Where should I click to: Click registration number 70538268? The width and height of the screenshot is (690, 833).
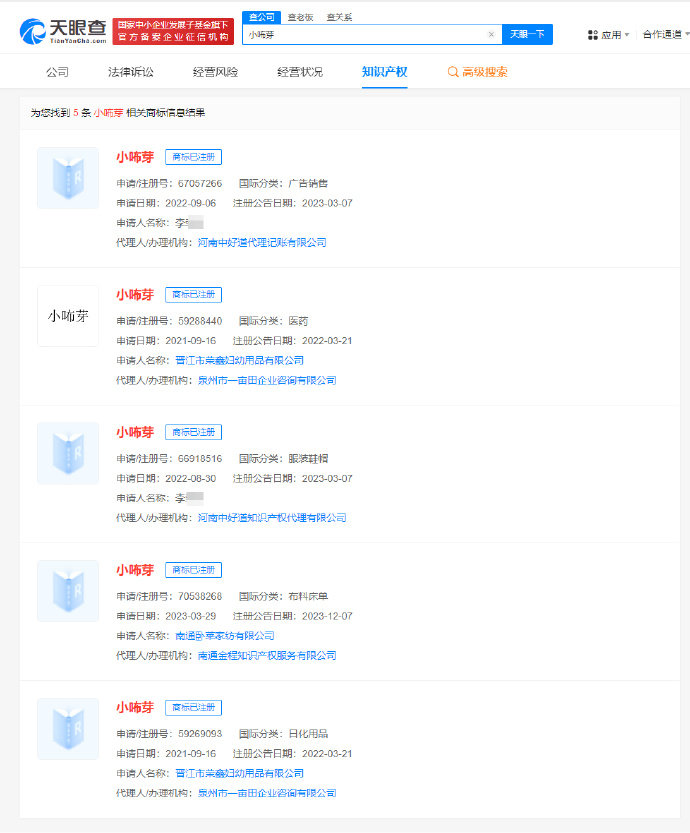[200, 597]
